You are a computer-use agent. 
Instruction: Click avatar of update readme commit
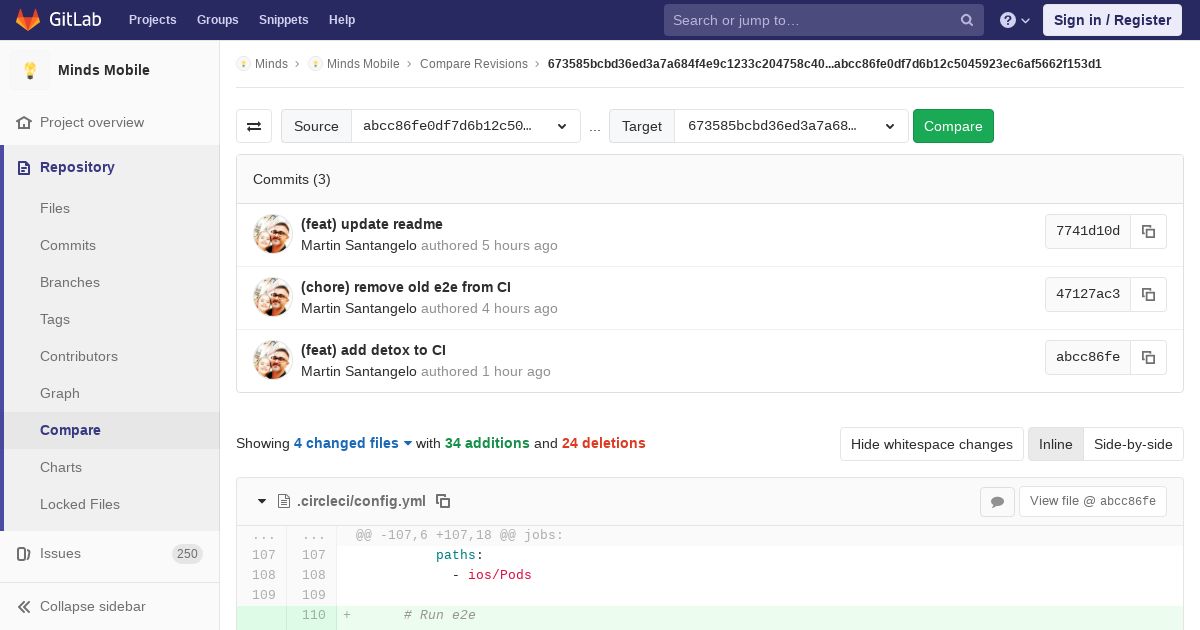(x=272, y=234)
